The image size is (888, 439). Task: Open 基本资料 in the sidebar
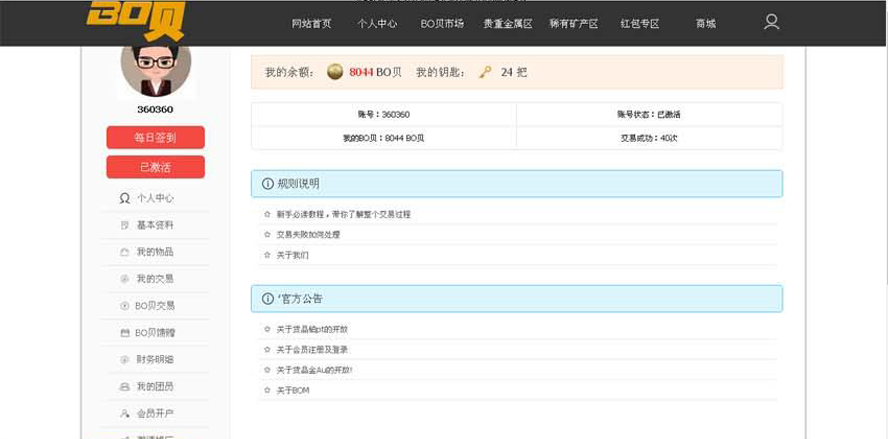(x=156, y=225)
